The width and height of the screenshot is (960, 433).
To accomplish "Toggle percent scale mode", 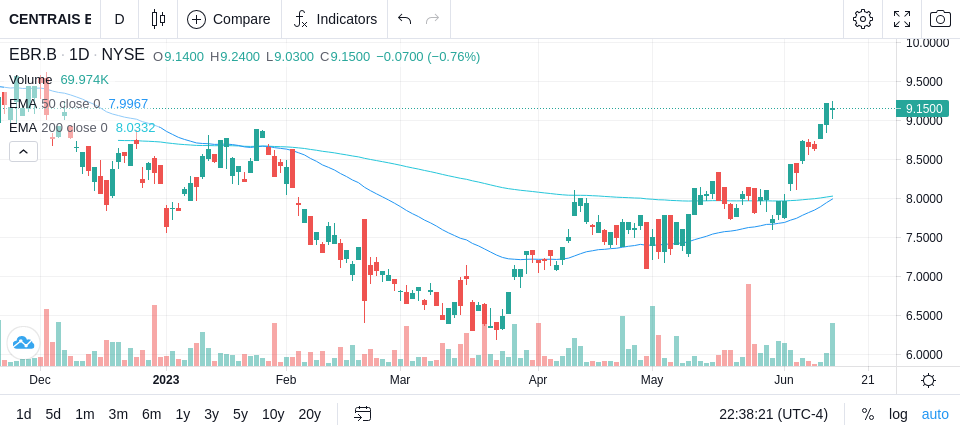I will 868,414.
